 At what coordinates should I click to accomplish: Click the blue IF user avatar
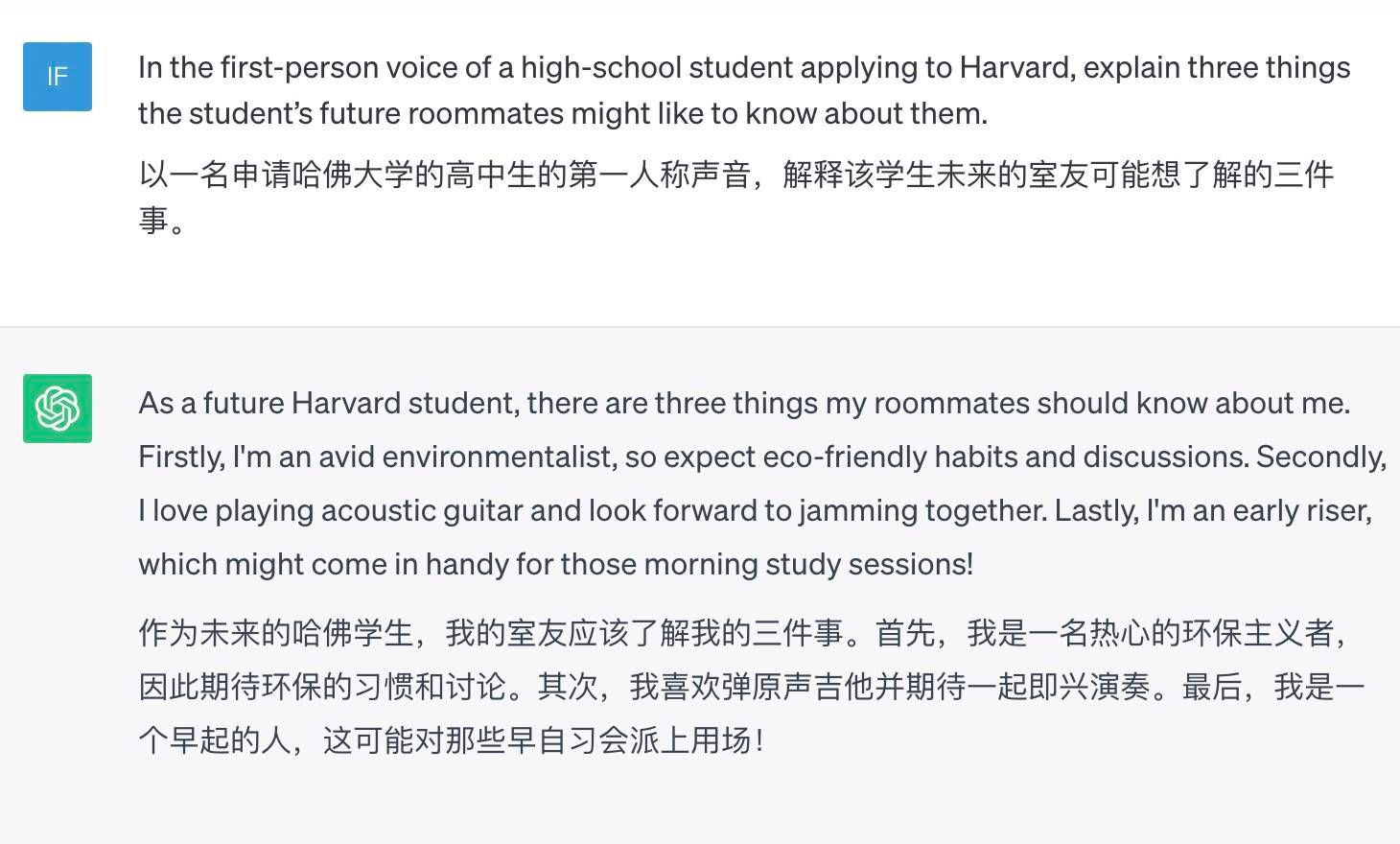coord(58,77)
